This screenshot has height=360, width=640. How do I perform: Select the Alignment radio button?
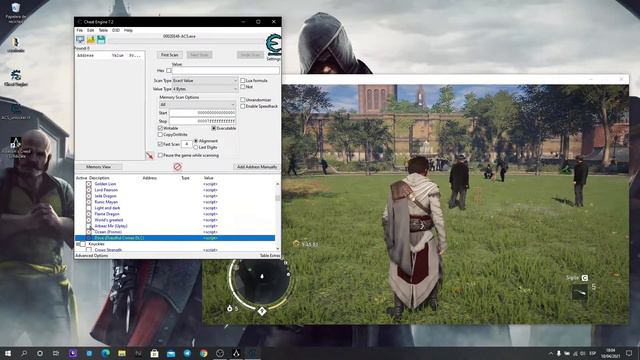(196, 141)
